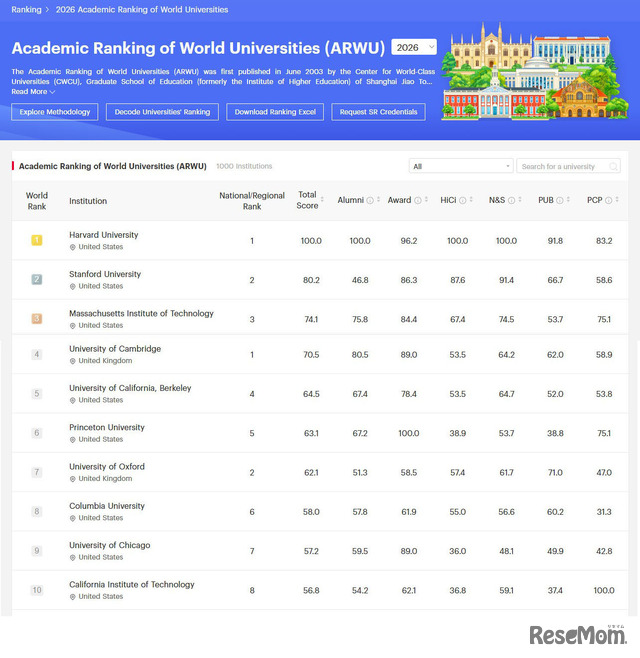
Task: Click Caltech PCP score 100.0
Action: pos(604,590)
